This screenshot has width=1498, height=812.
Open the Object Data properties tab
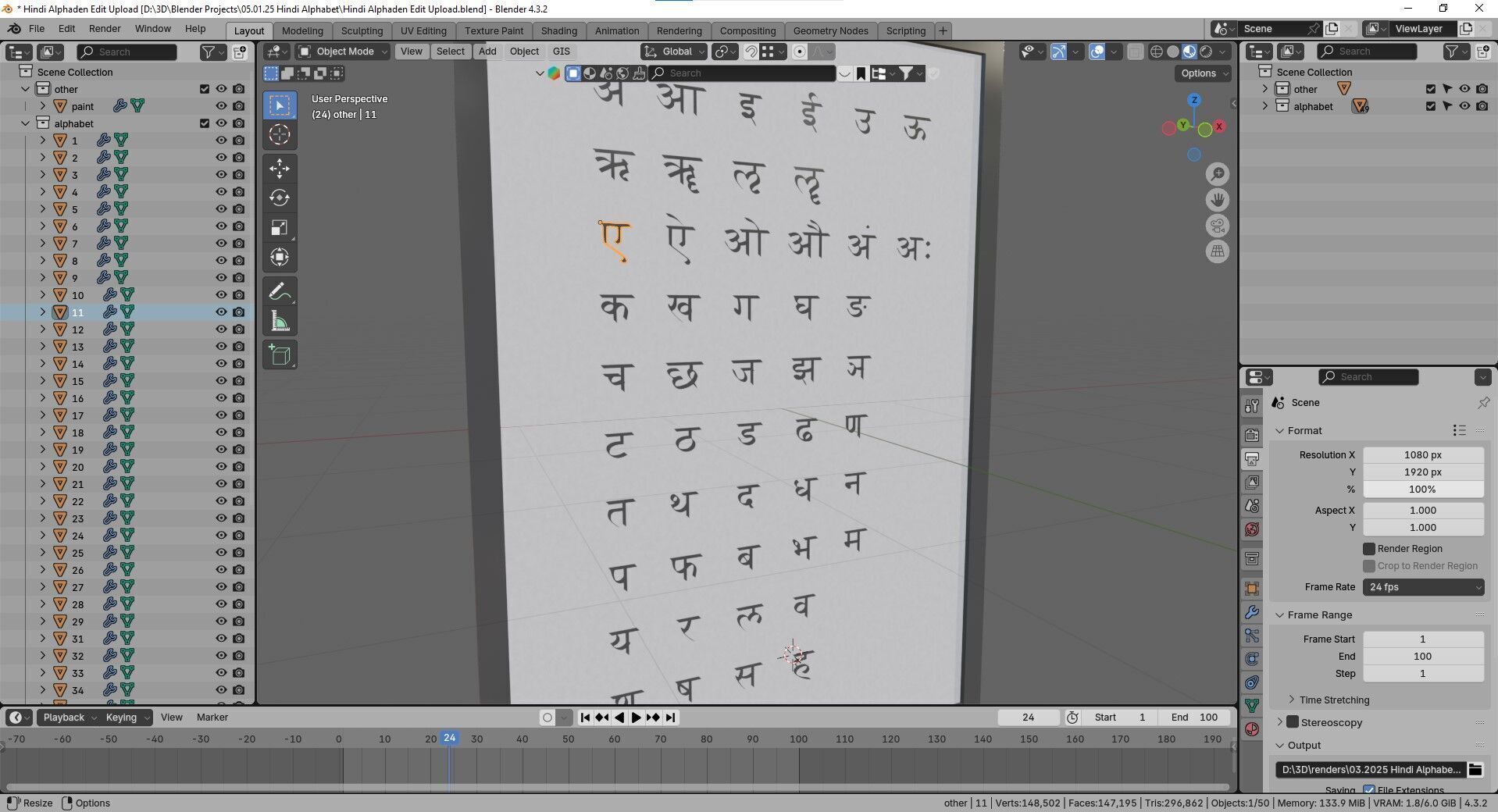coord(1252,705)
